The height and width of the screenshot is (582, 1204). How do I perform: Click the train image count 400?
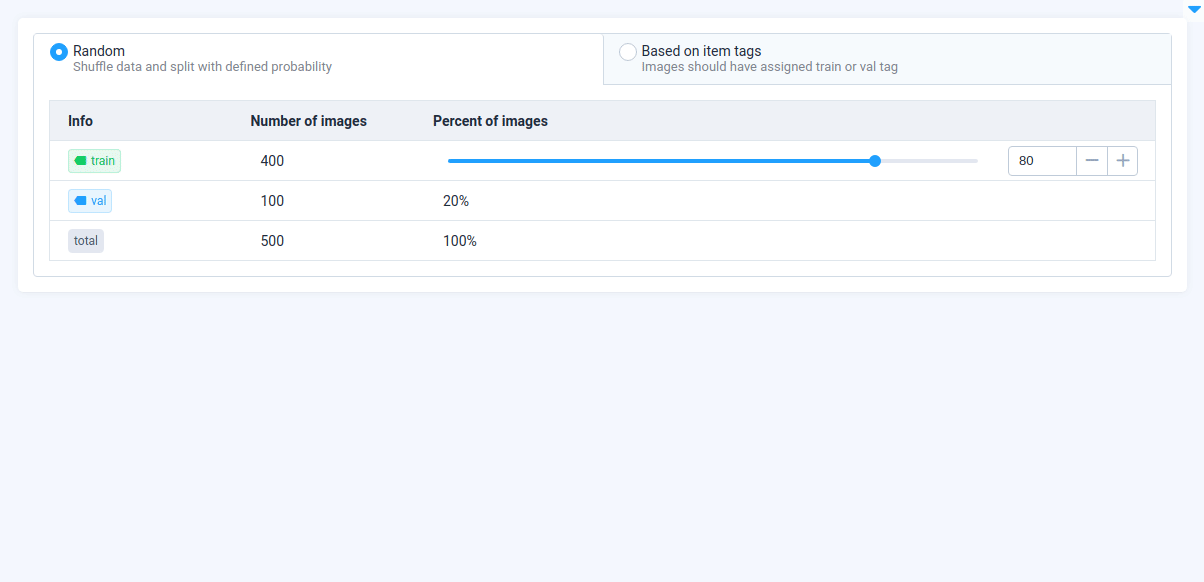pos(272,161)
